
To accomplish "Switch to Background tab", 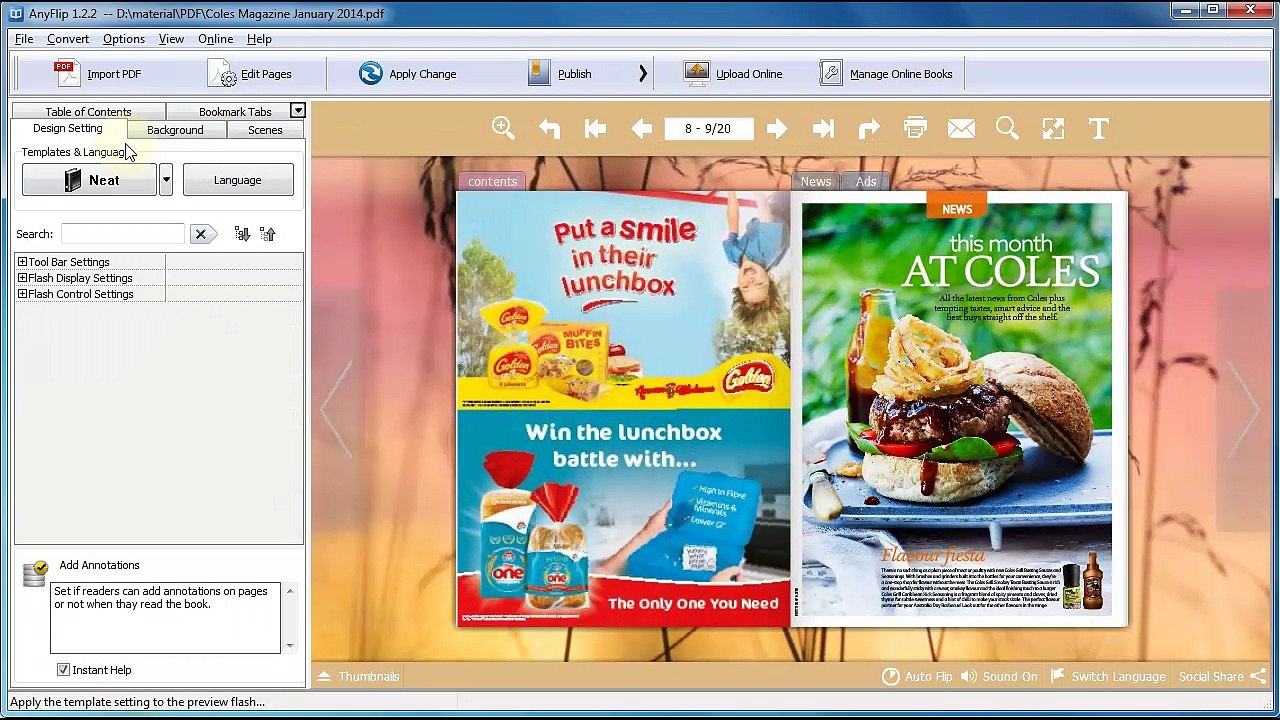I will coord(175,130).
